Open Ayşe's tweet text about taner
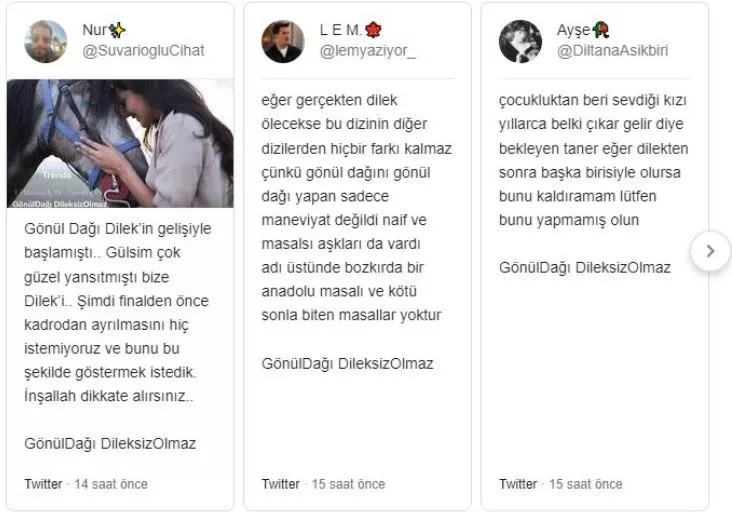Viewport: 732px width, 514px height. (594, 160)
